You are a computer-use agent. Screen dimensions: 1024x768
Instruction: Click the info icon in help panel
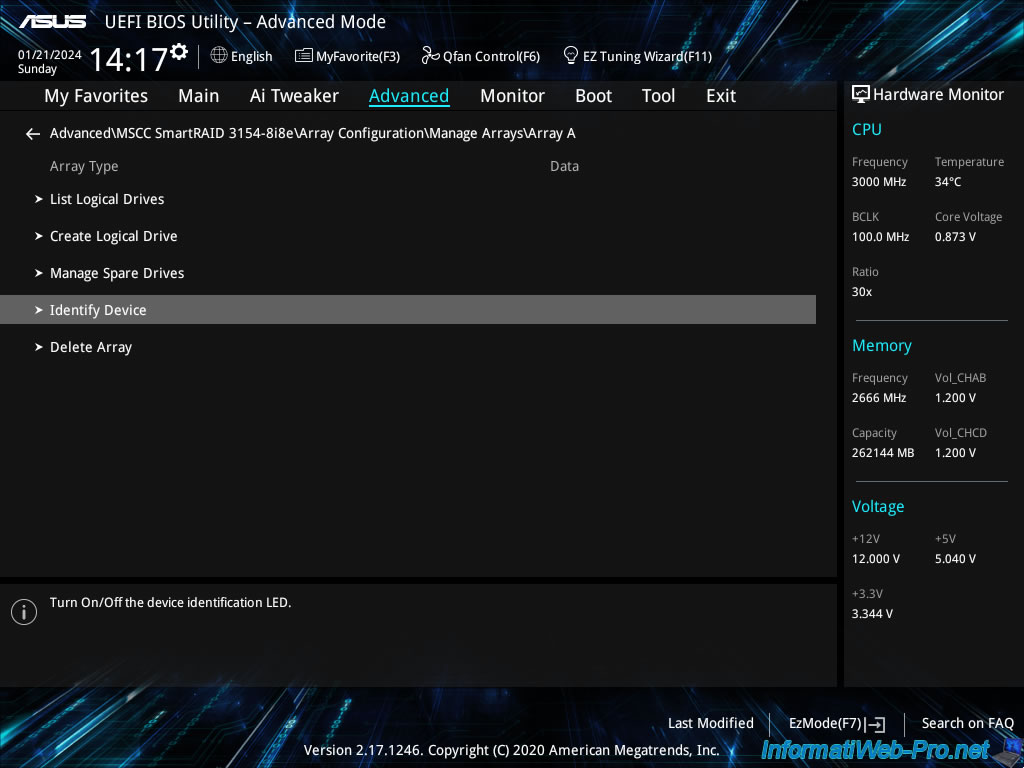[24, 612]
